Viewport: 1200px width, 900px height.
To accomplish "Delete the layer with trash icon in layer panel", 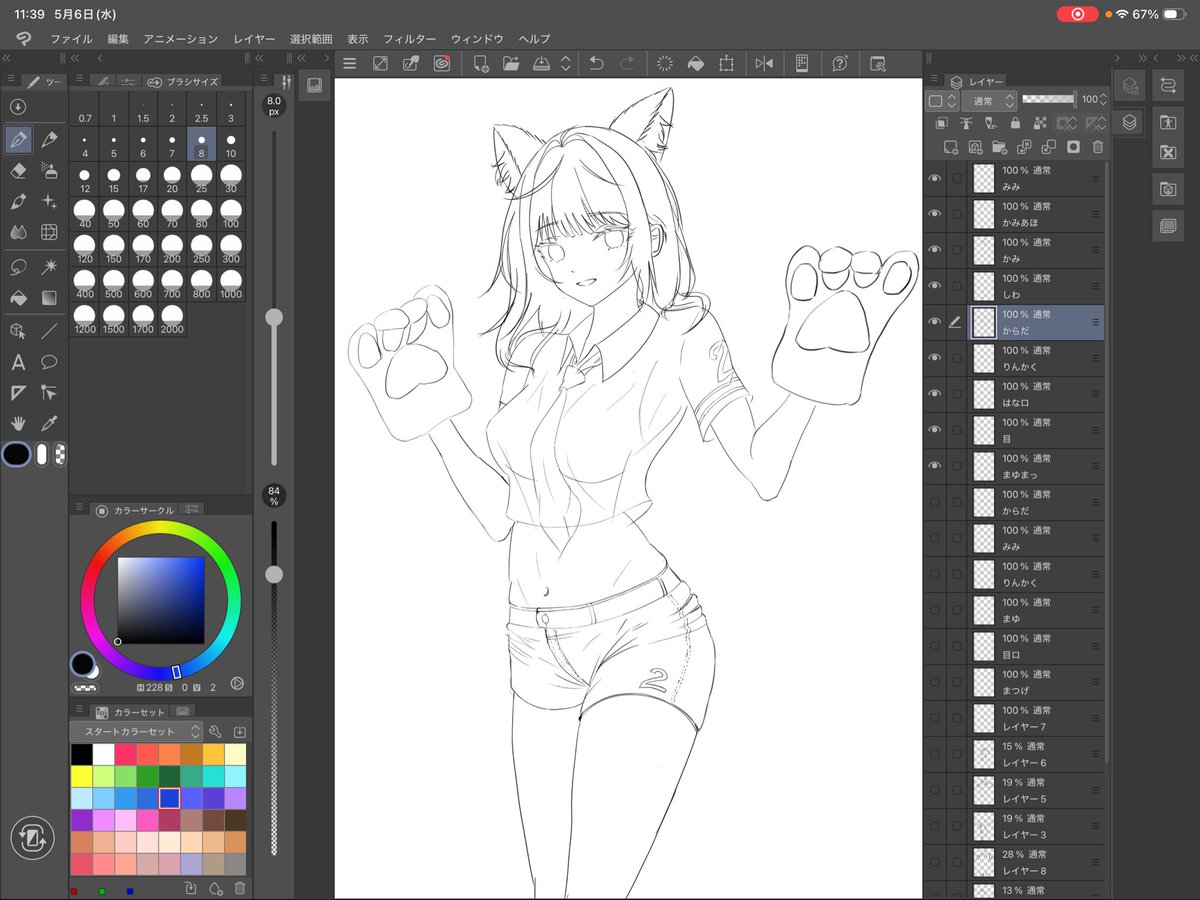I will point(1097,147).
